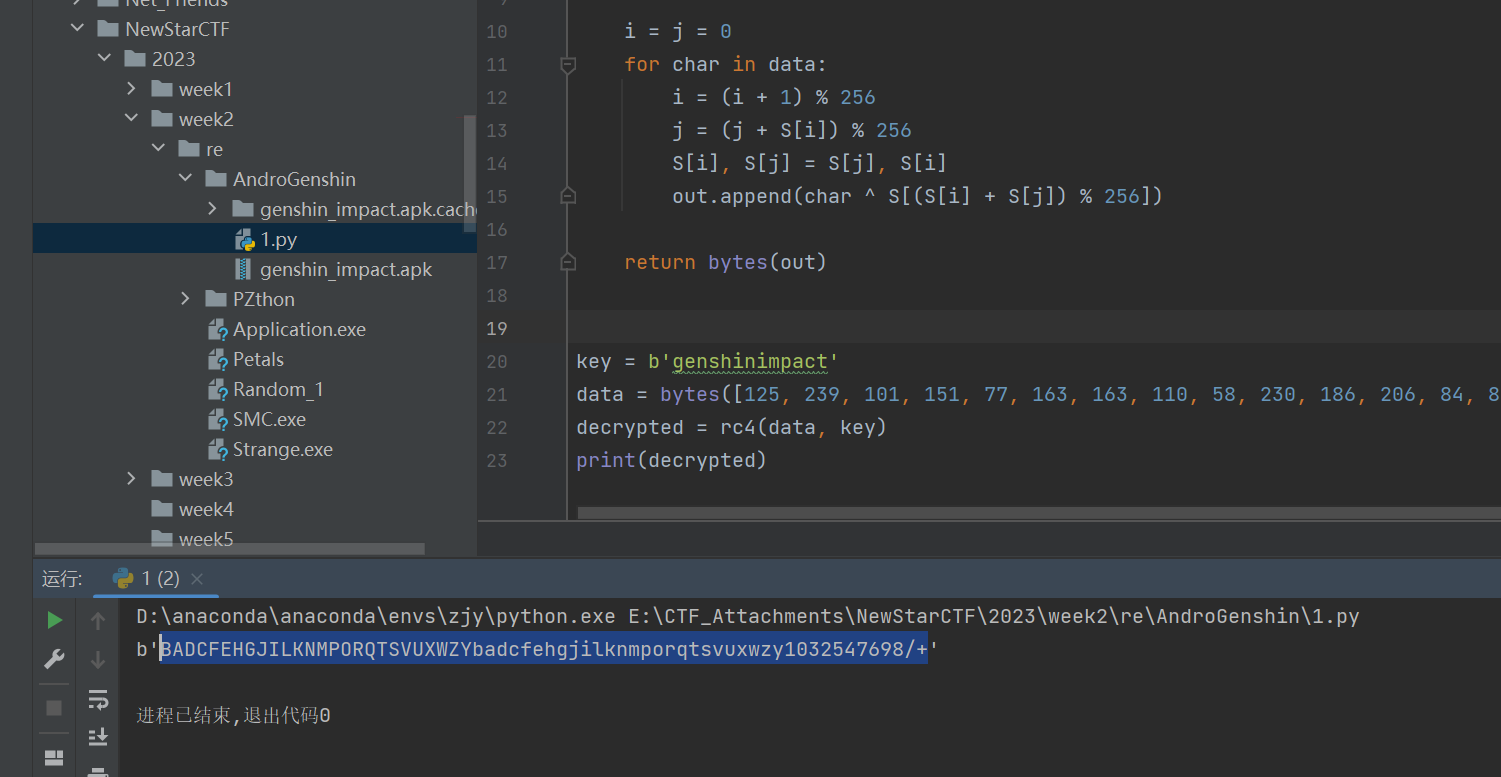Toggle soft-wrap in run console

[98, 698]
